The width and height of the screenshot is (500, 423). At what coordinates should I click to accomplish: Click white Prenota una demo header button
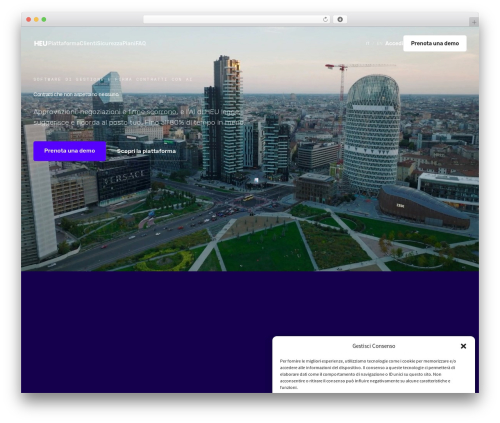(x=435, y=43)
